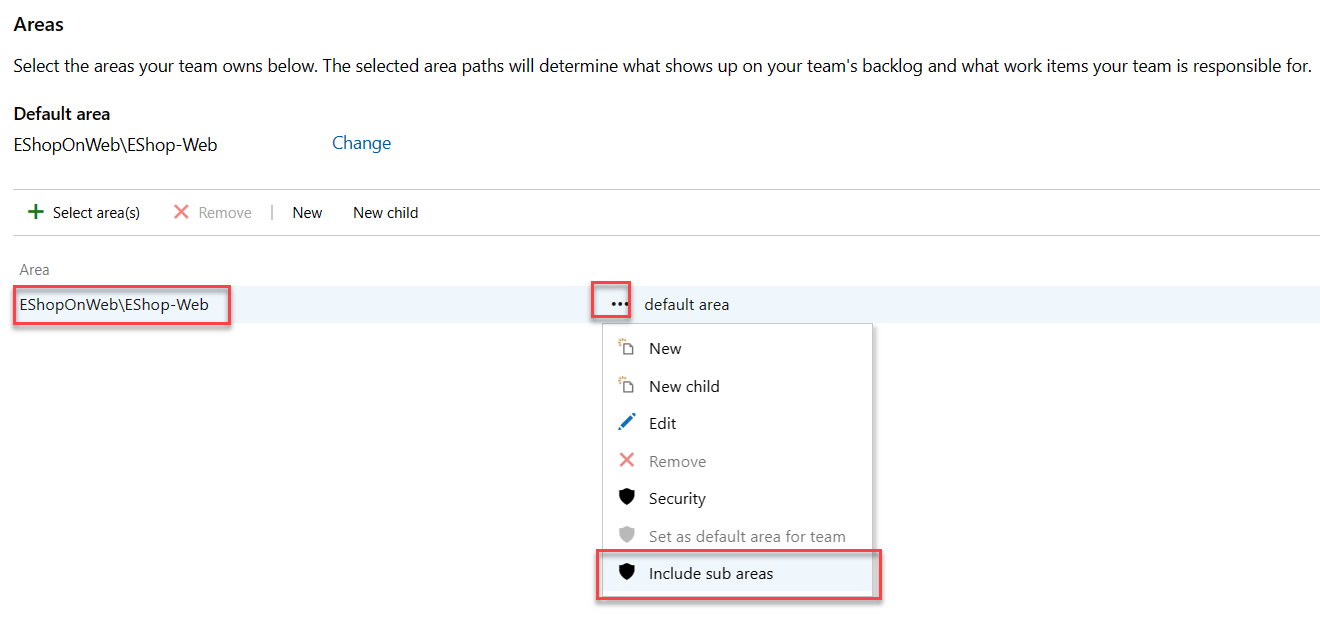Click the red X icon beside Remove in toolbar
This screenshot has height=618, width=1320.
(181, 212)
